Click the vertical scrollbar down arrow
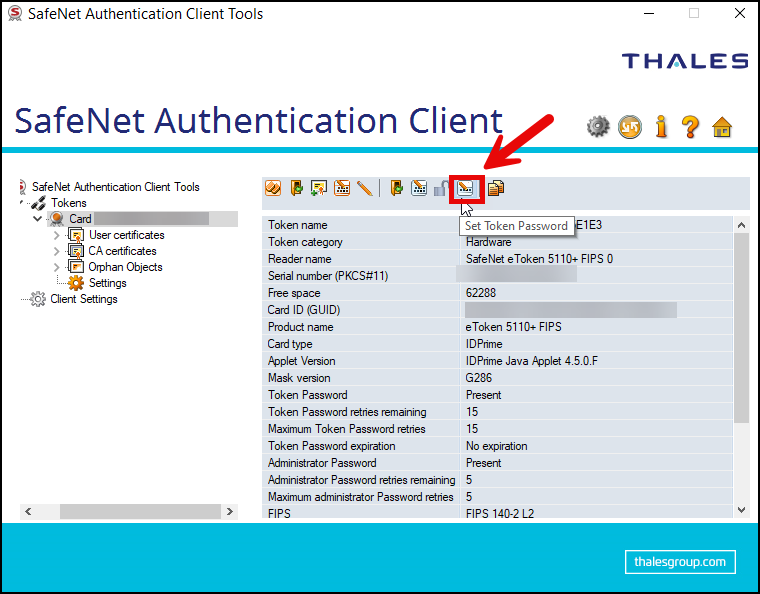The height and width of the screenshot is (594, 760). click(741, 510)
